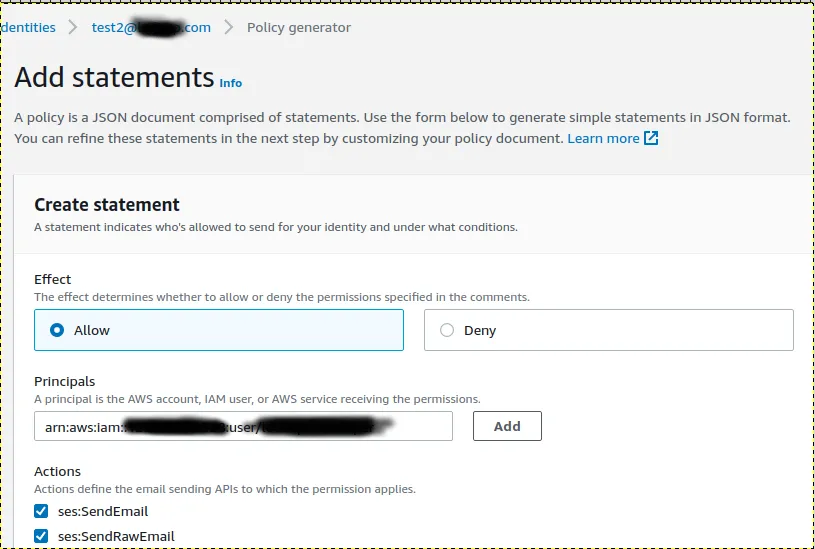This screenshot has height=549, width=815.
Task: Click the external link icon after Learn more
Action: tap(651, 138)
